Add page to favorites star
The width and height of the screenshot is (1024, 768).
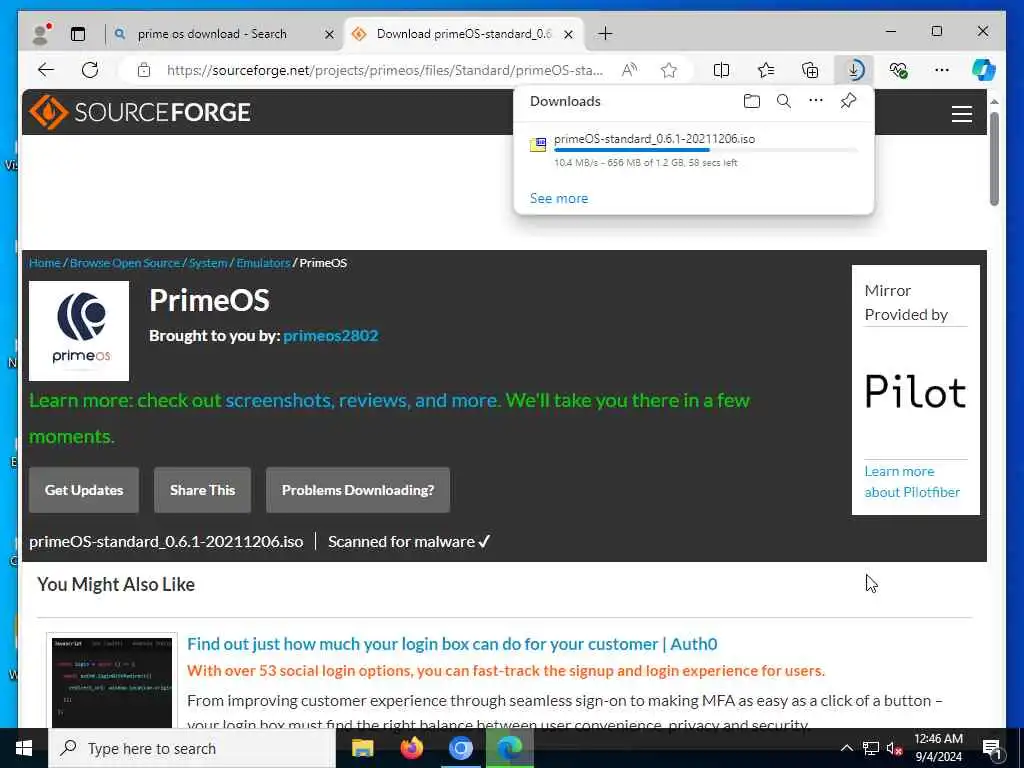click(669, 70)
